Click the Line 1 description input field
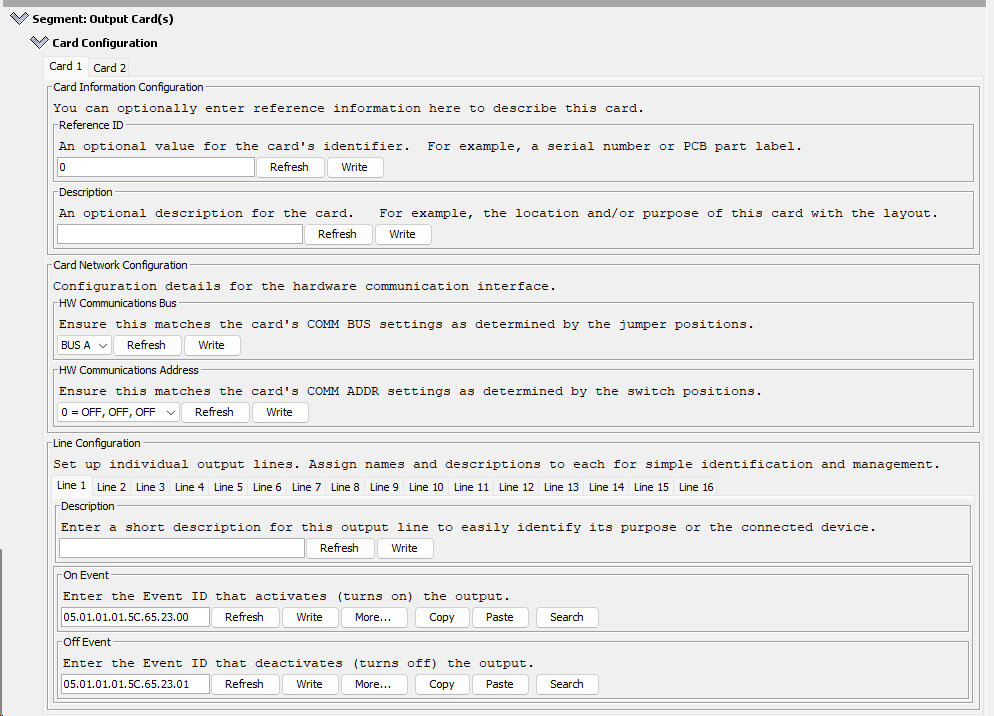Image resolution: width=994 pixels, height=716 pixels. 182,548
